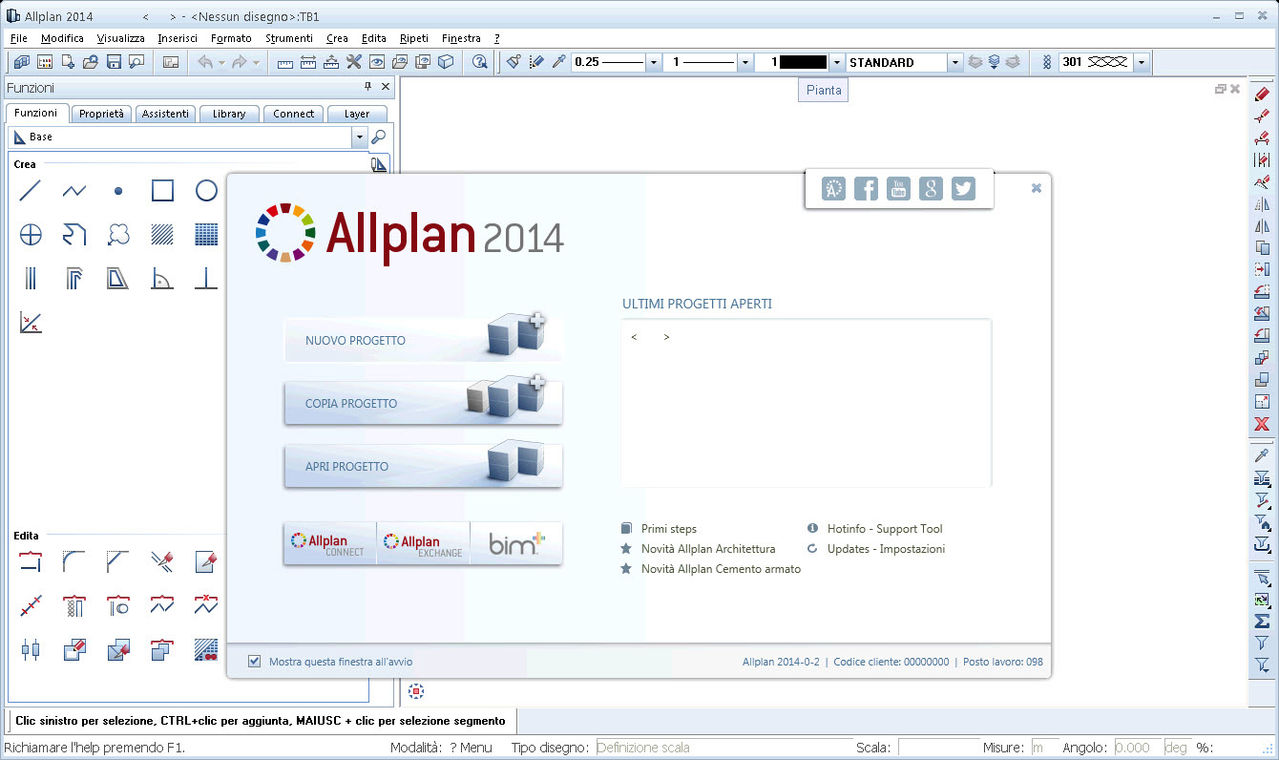Open the Redo history dropdown arrow

pos(256,62)
